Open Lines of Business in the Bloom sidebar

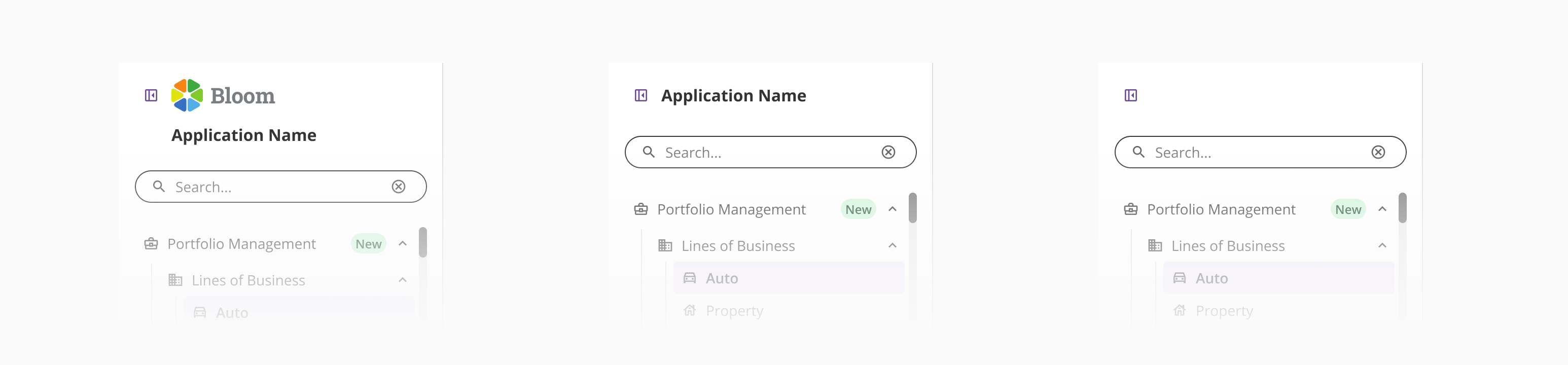[x=248, y=280]
